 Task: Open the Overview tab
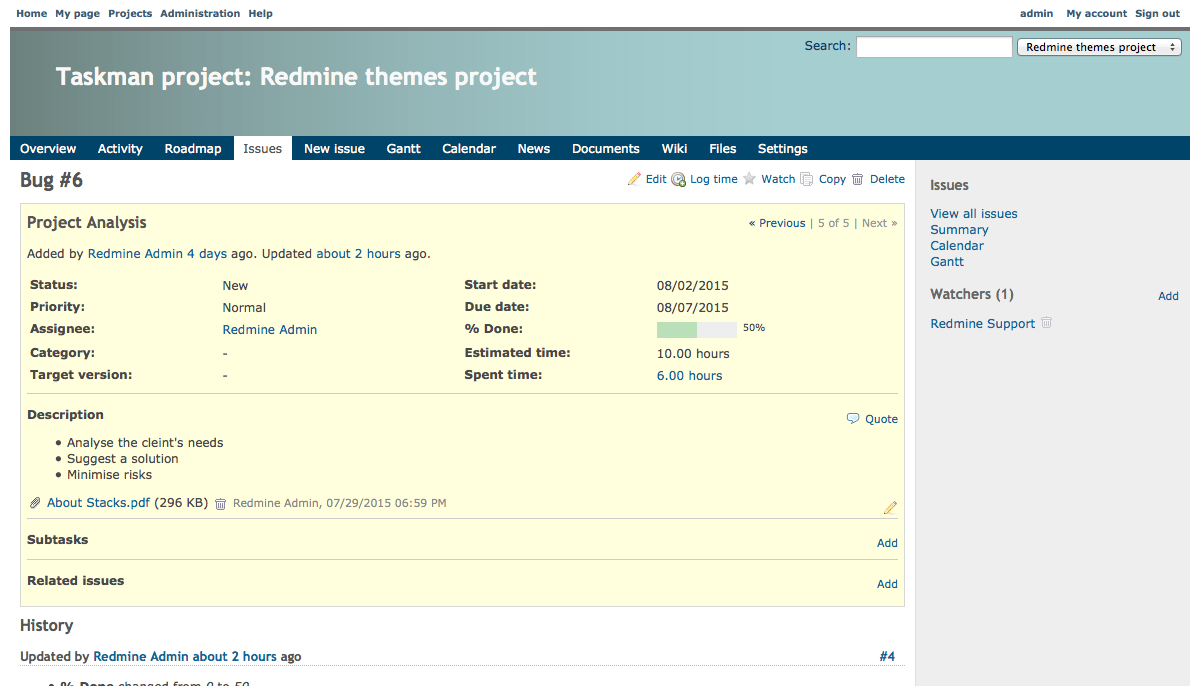[x=48, y=148]
